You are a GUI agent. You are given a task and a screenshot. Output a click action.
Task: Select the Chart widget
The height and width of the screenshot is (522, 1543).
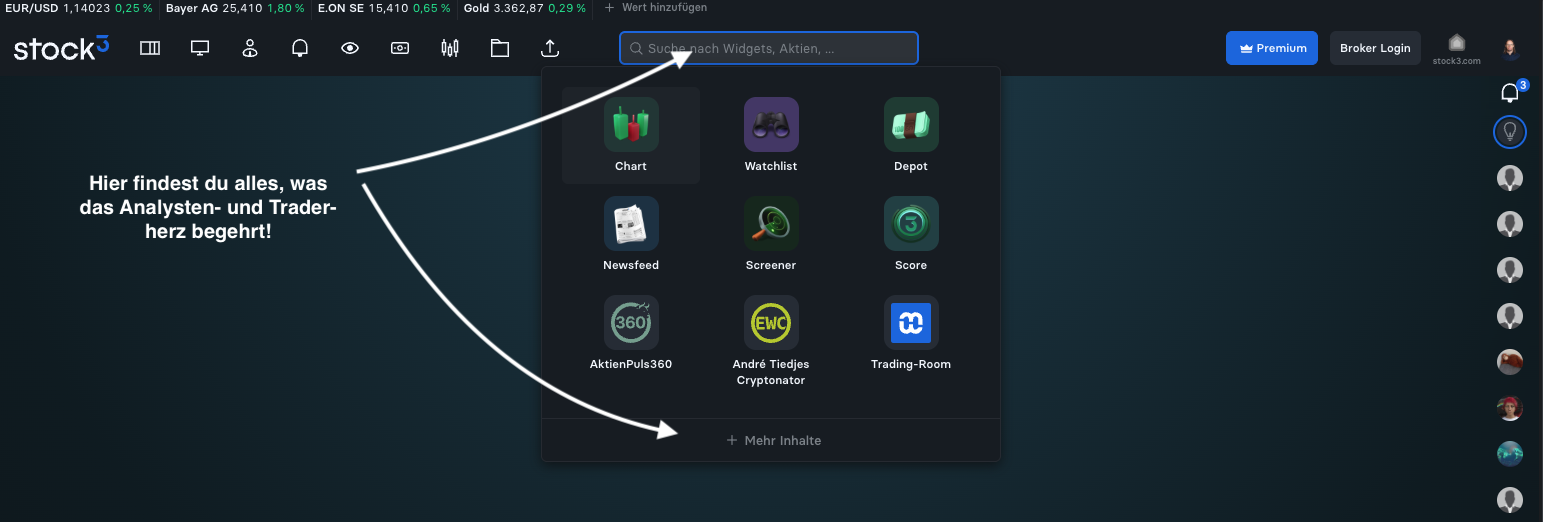[x=631, y=135]
